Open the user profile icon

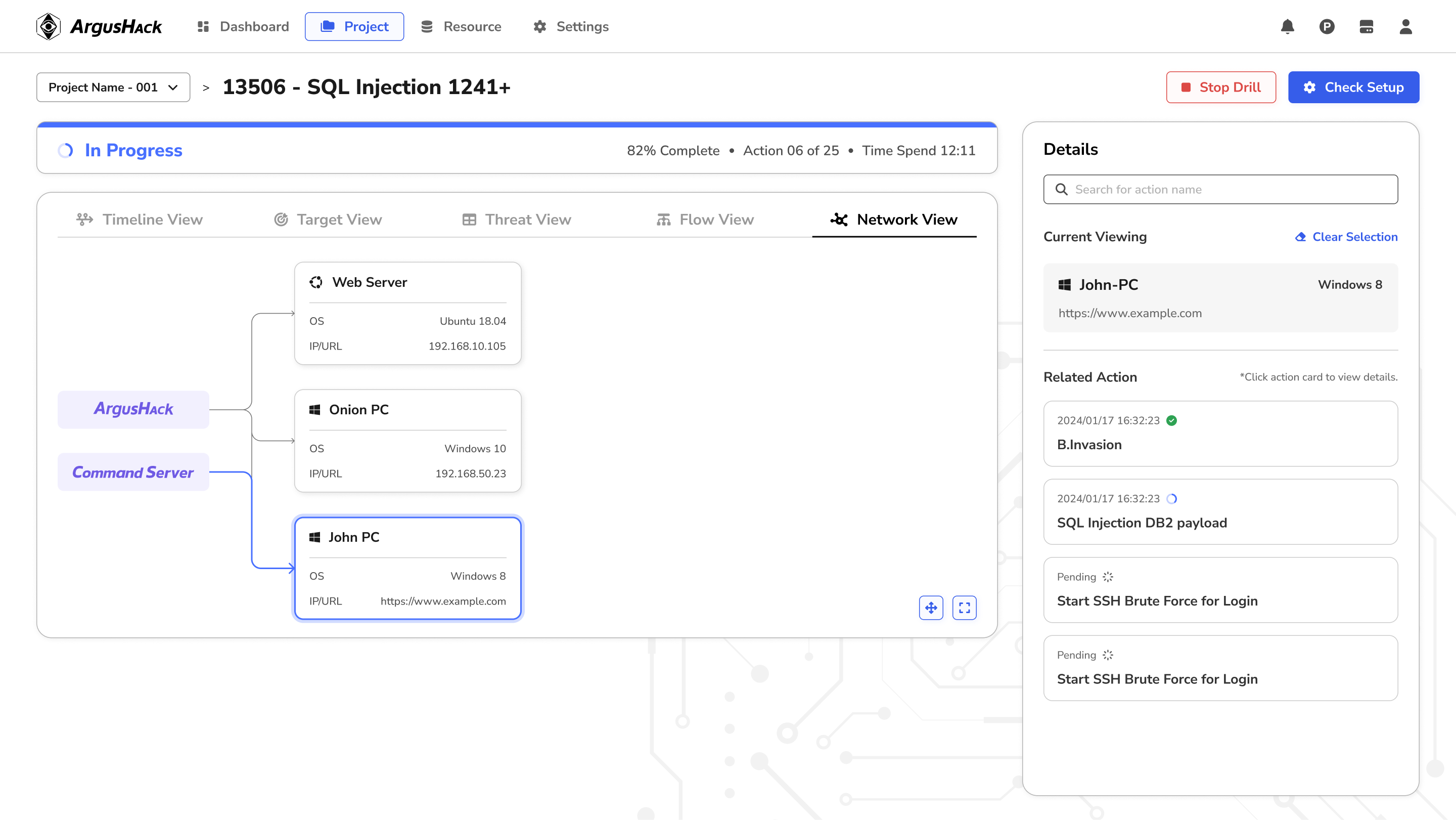[x=1405, y=27]
